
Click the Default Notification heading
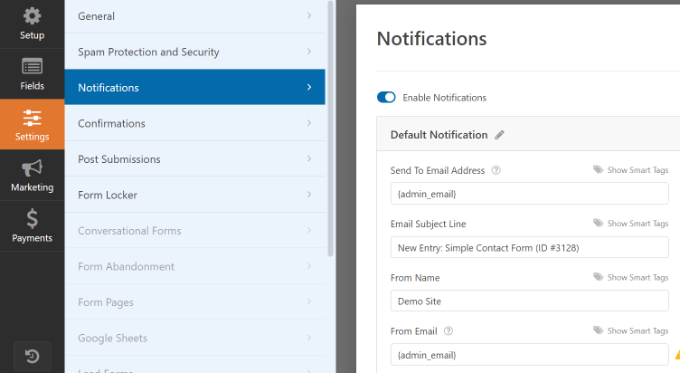pyautogui.click(x=439, y=135)
